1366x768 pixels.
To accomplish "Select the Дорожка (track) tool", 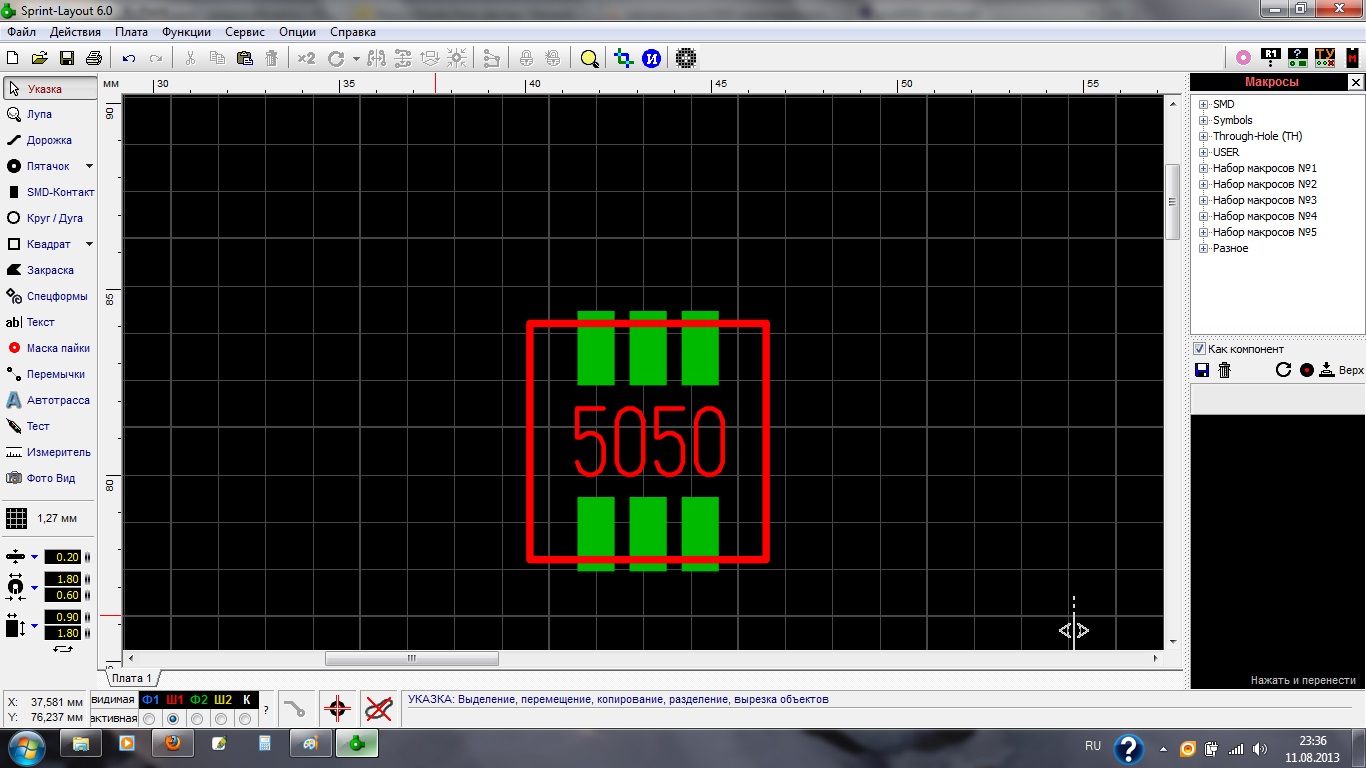I will click(48, 141).
